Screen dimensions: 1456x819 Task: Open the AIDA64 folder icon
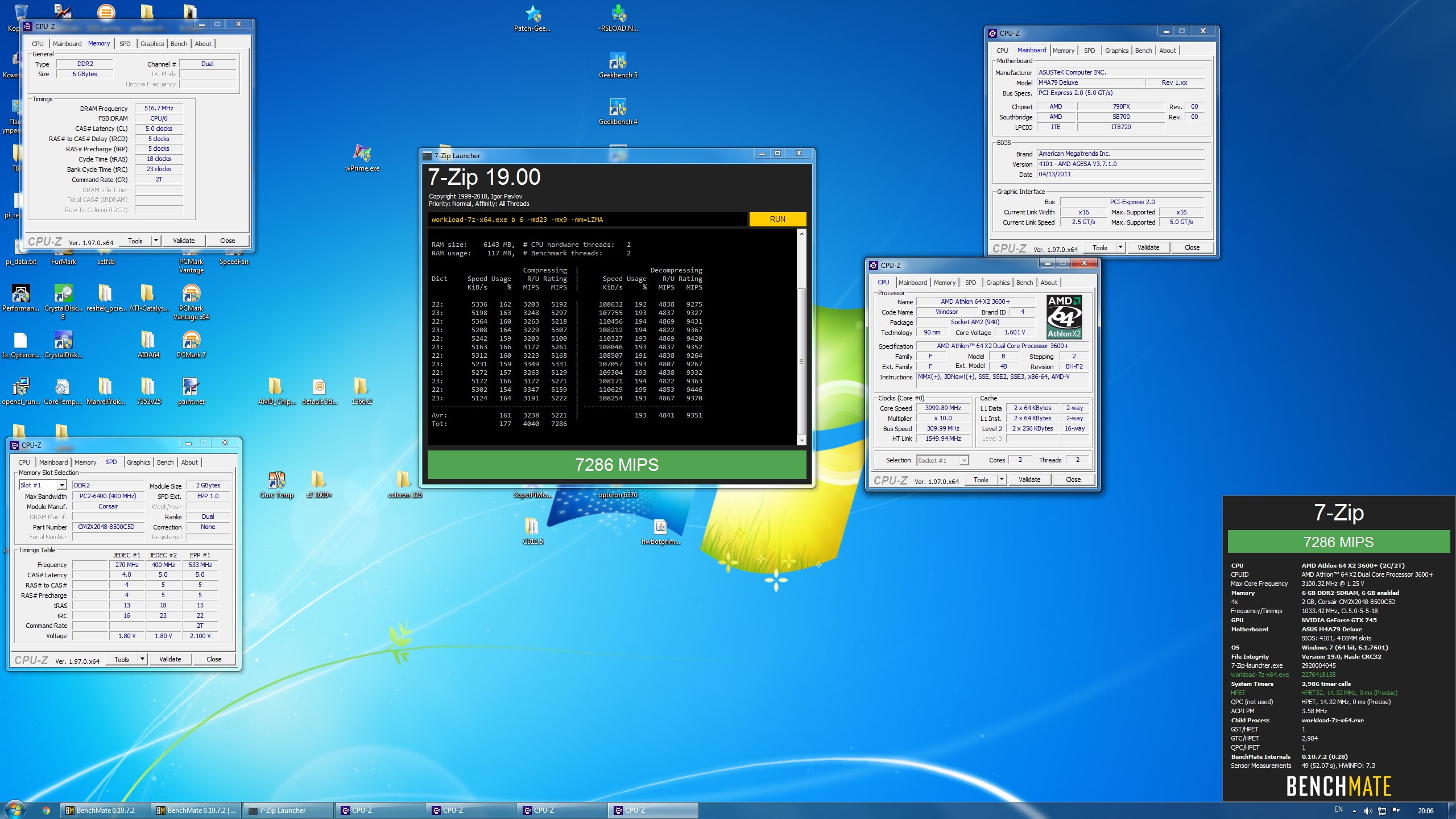coord(148,345)
